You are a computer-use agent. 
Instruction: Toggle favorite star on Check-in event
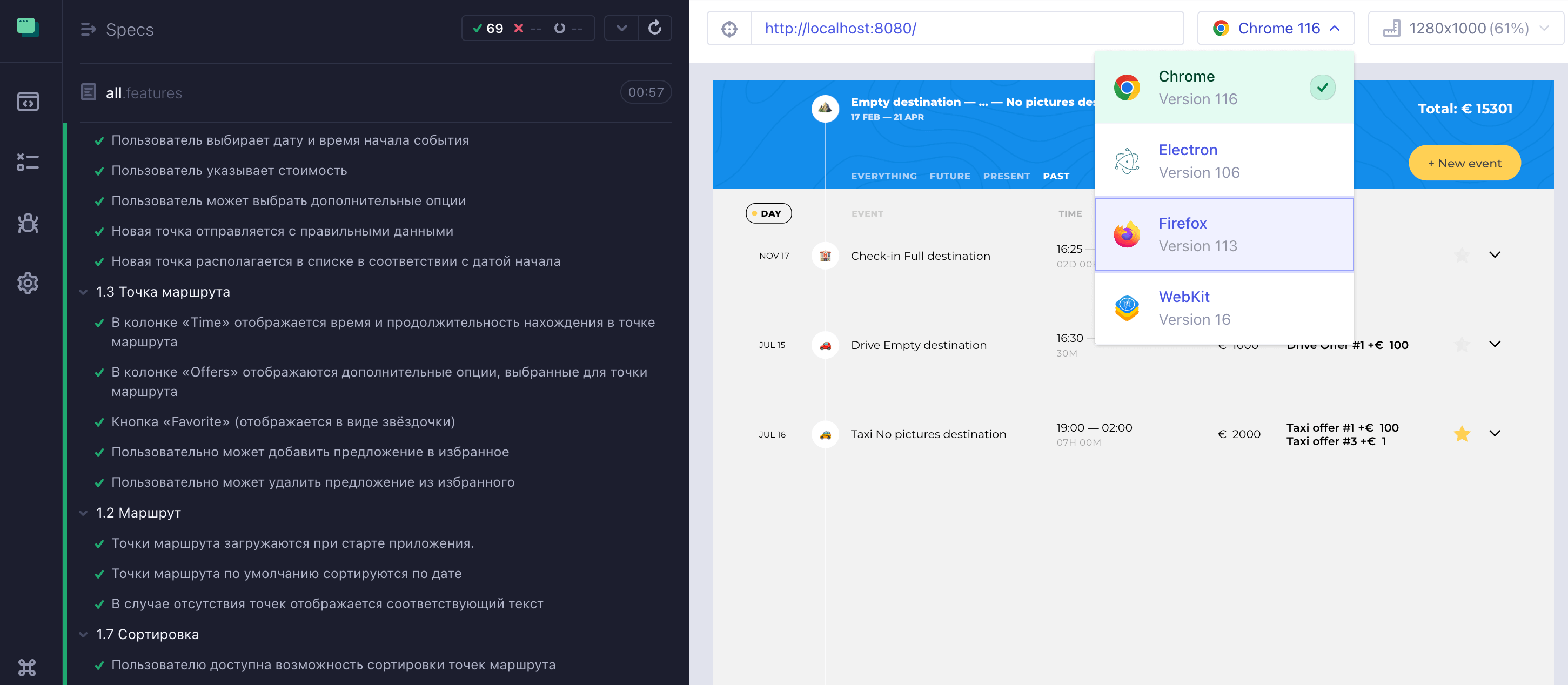pos(1462,255)
